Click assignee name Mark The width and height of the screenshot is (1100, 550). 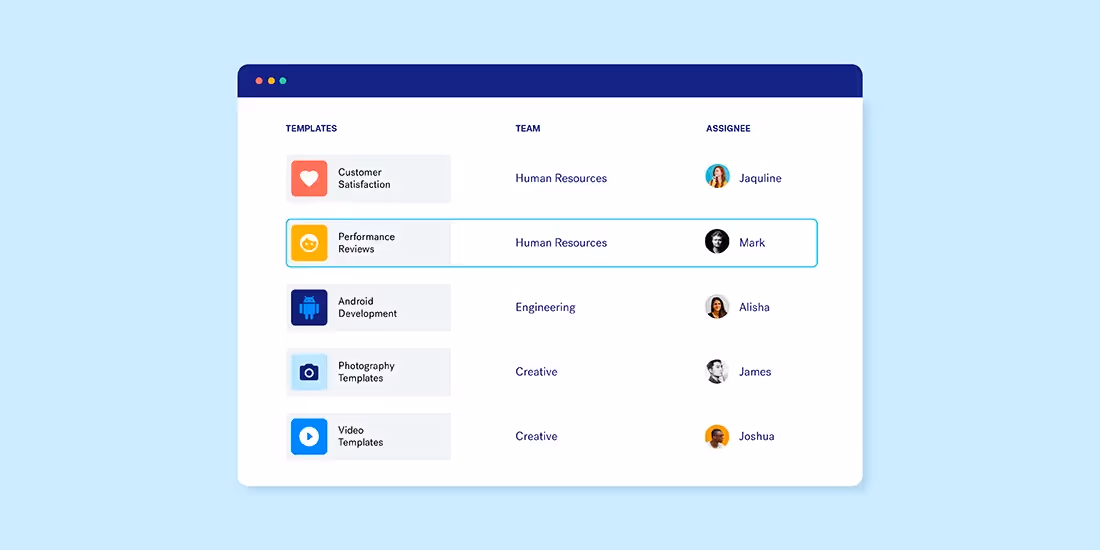752,243
